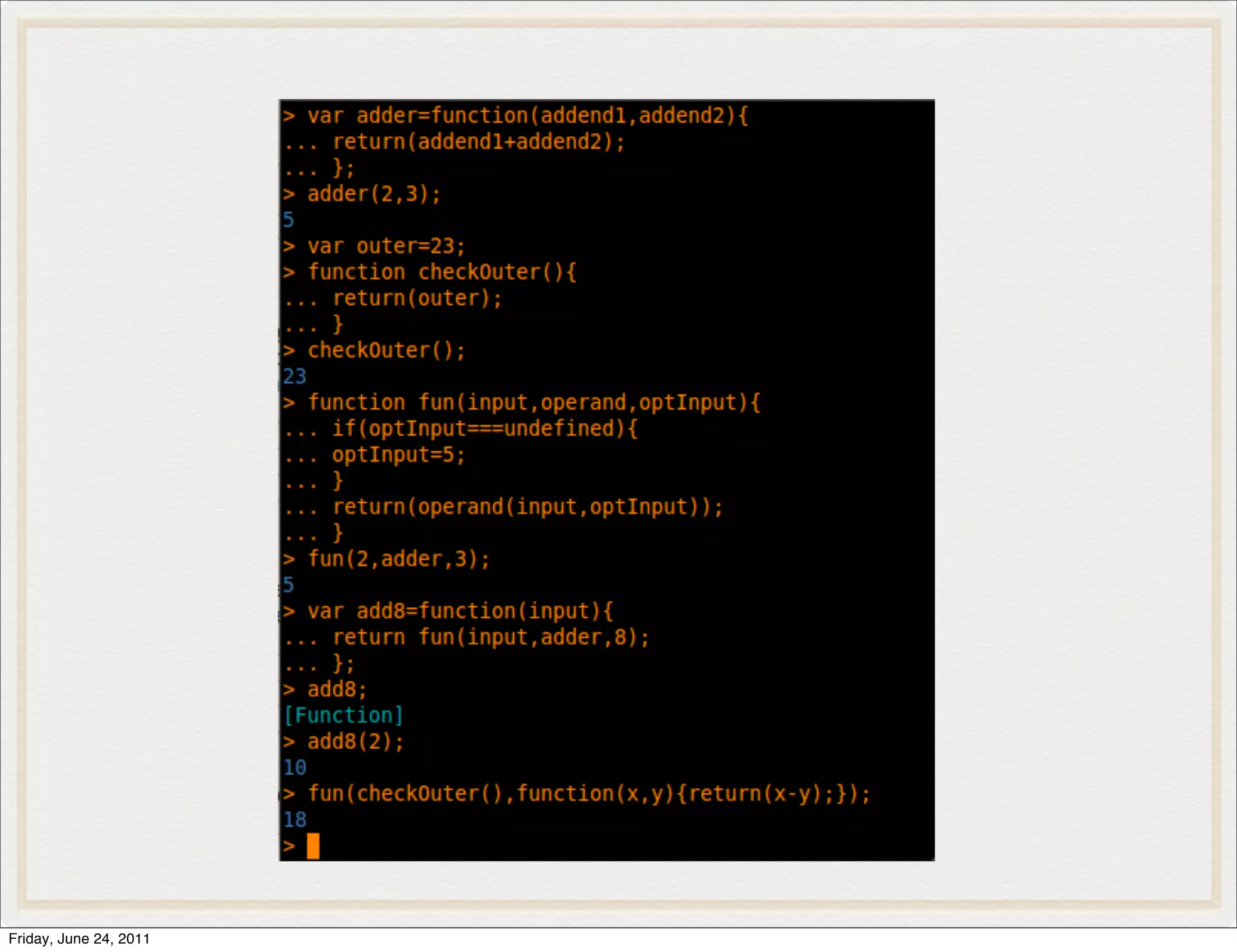Viewport: 1237px width, 952px height.
Task: Click the '[Function]' output text
Action: coord(343,716)
